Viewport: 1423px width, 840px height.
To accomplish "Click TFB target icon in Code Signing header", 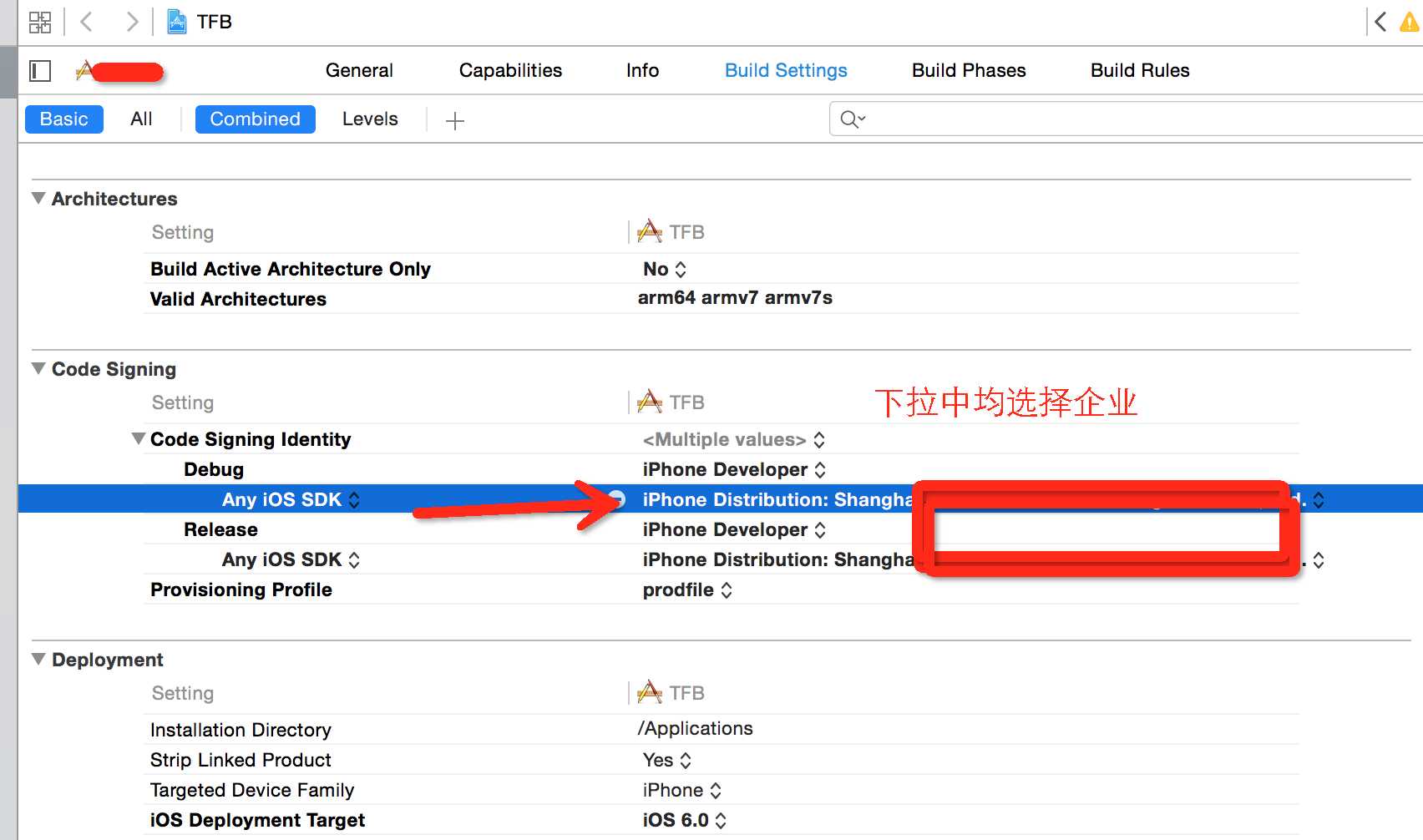I will point(650,402).
